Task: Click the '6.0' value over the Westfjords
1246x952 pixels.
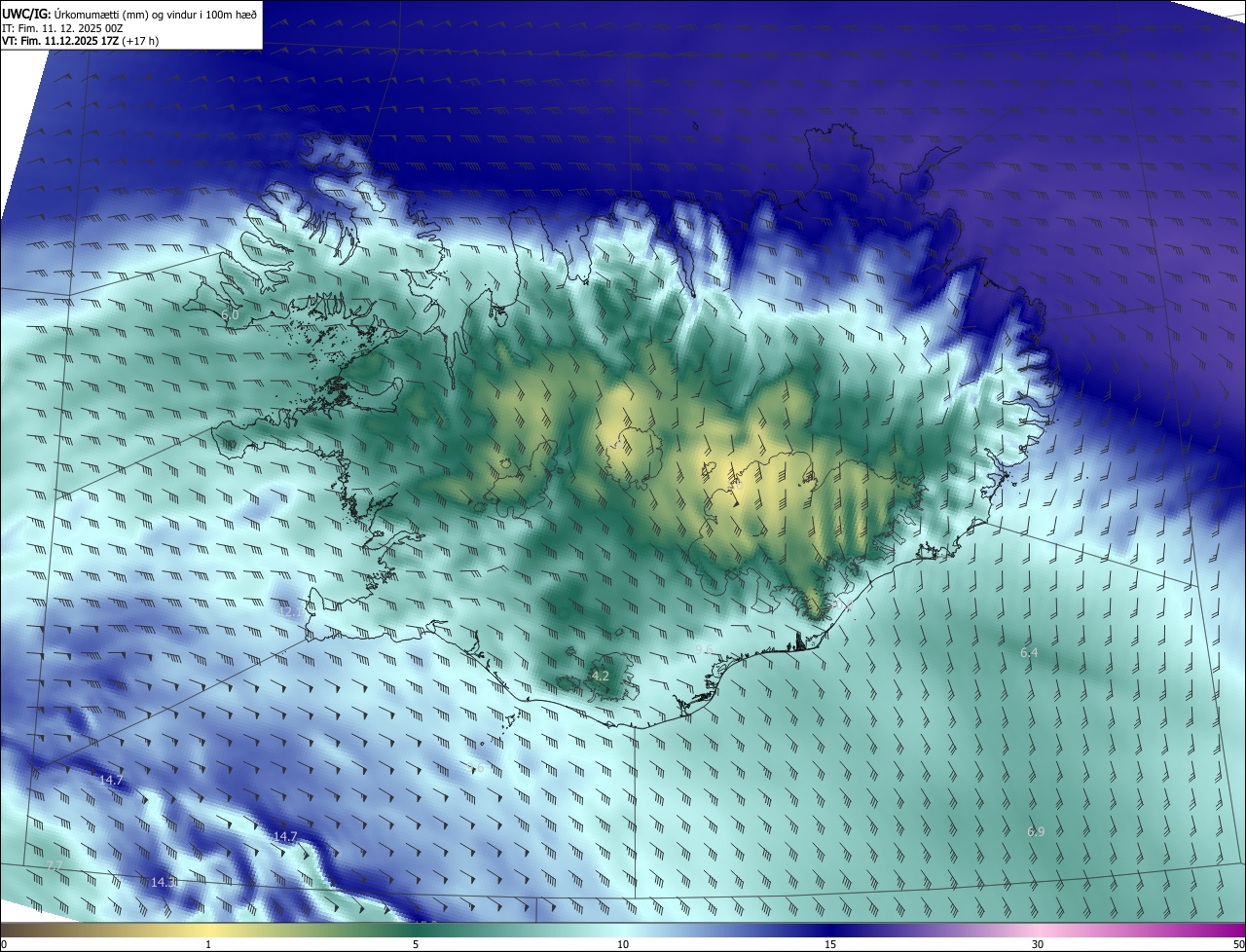Action: coord(230,315)
